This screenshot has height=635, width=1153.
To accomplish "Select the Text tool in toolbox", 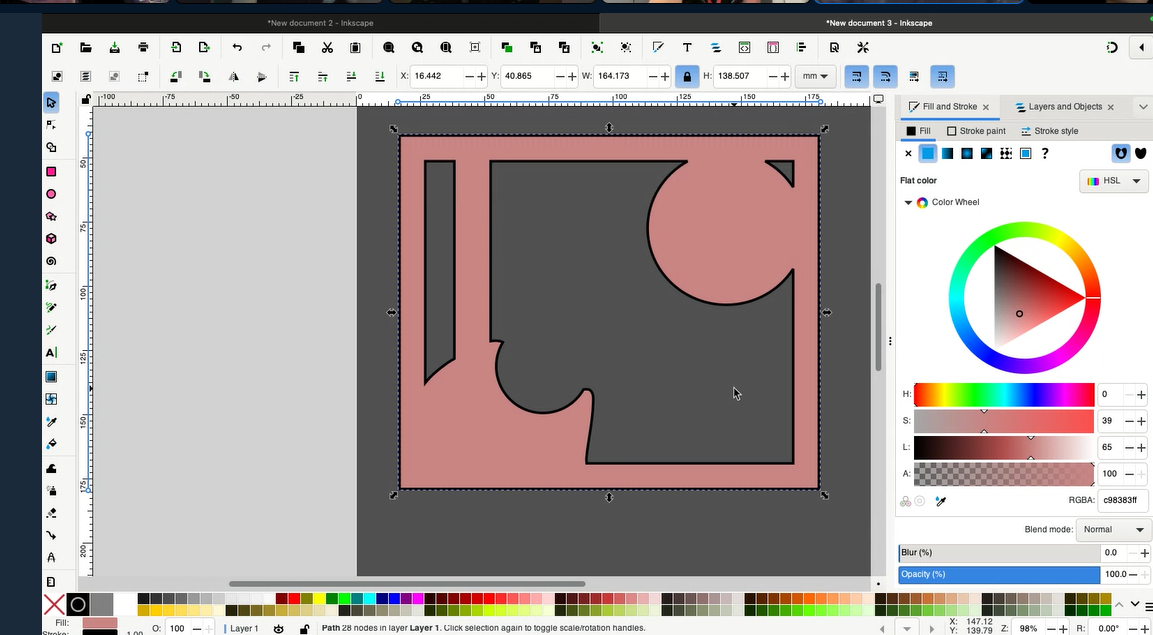I will click(51, 353).
